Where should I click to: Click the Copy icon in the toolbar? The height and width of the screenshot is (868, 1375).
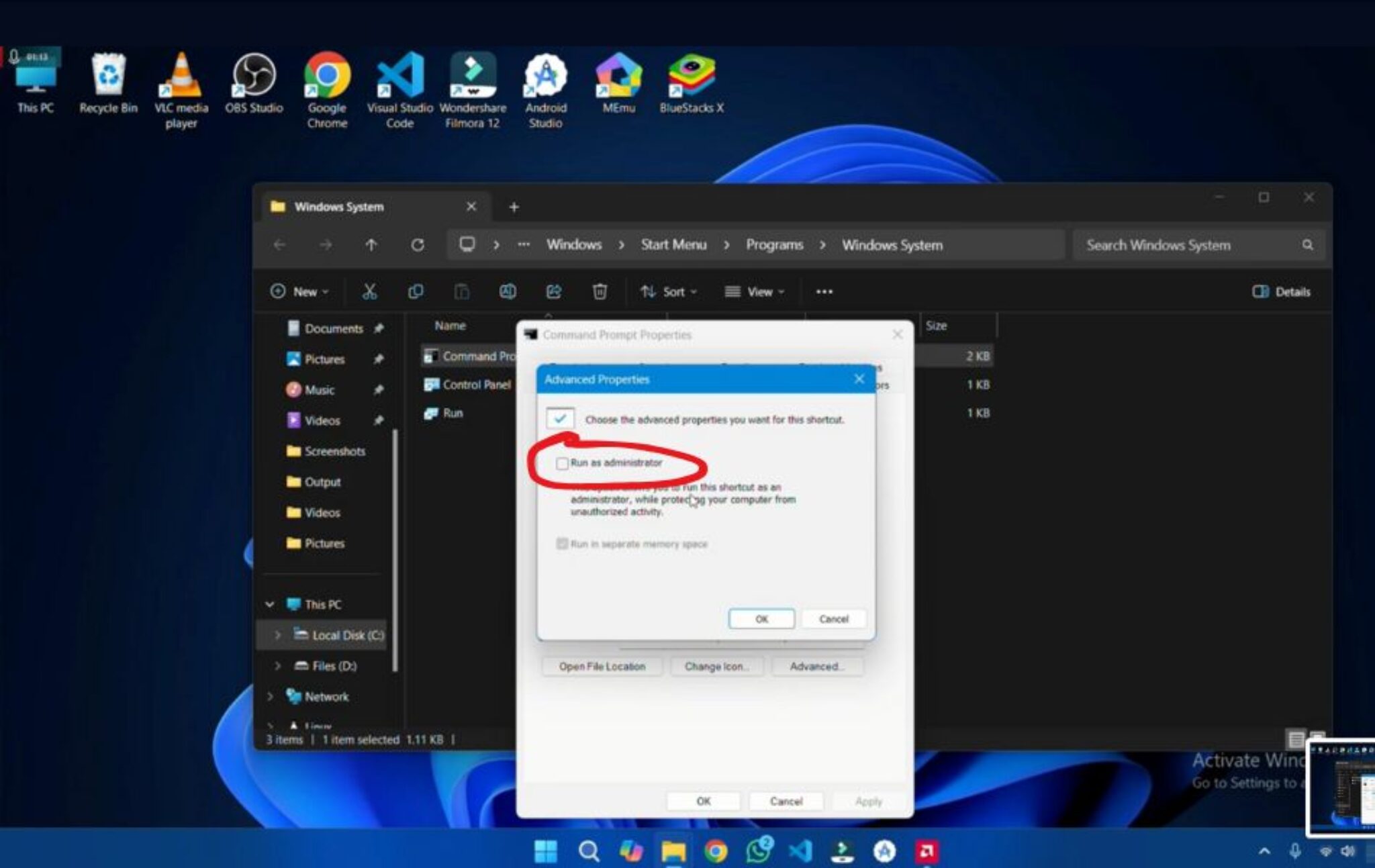pyautogui.click(x=416, y=291)
